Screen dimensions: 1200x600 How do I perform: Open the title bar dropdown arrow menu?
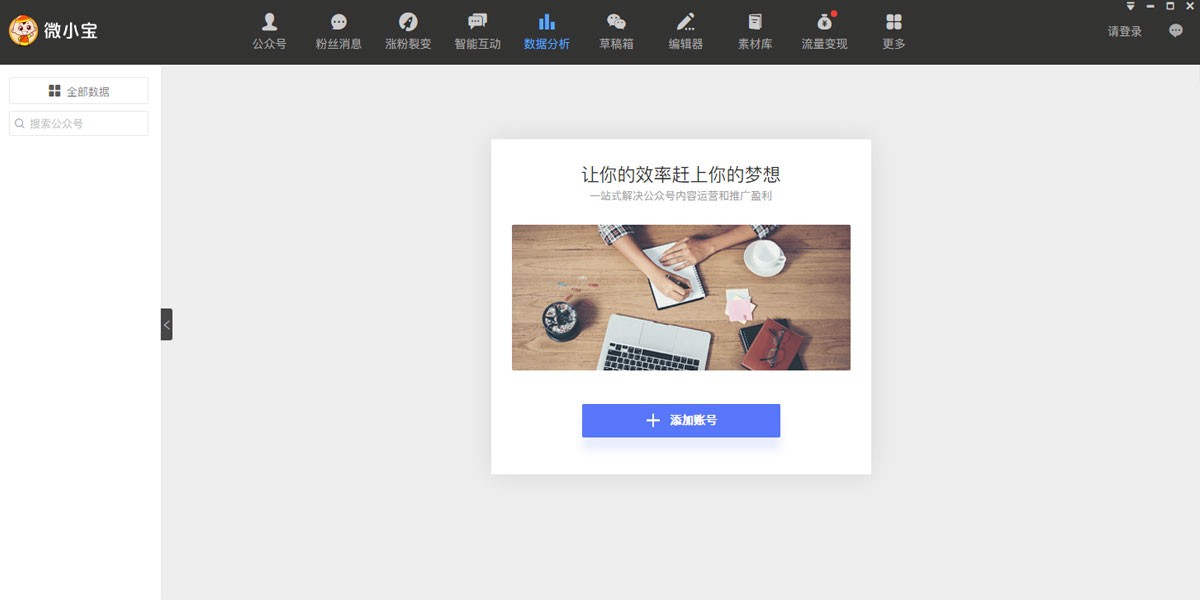click(1131, 6)
